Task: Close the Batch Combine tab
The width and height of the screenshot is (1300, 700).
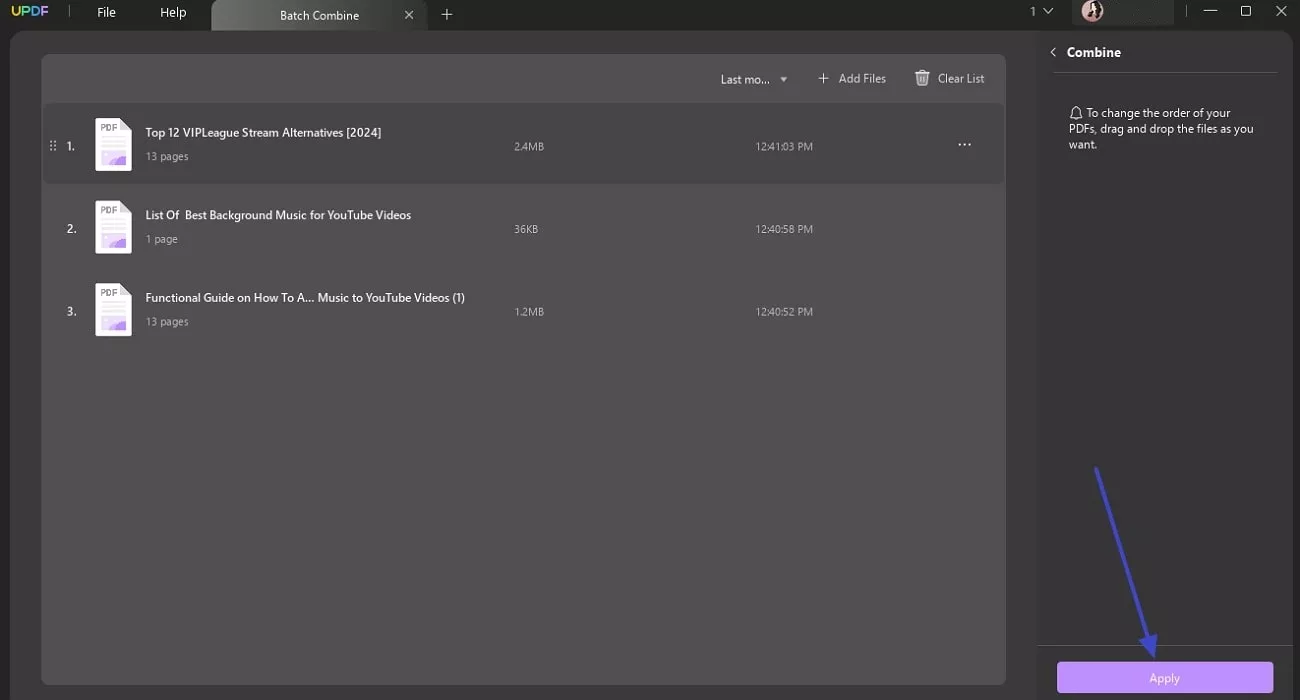Action: (x=409, y=15)
